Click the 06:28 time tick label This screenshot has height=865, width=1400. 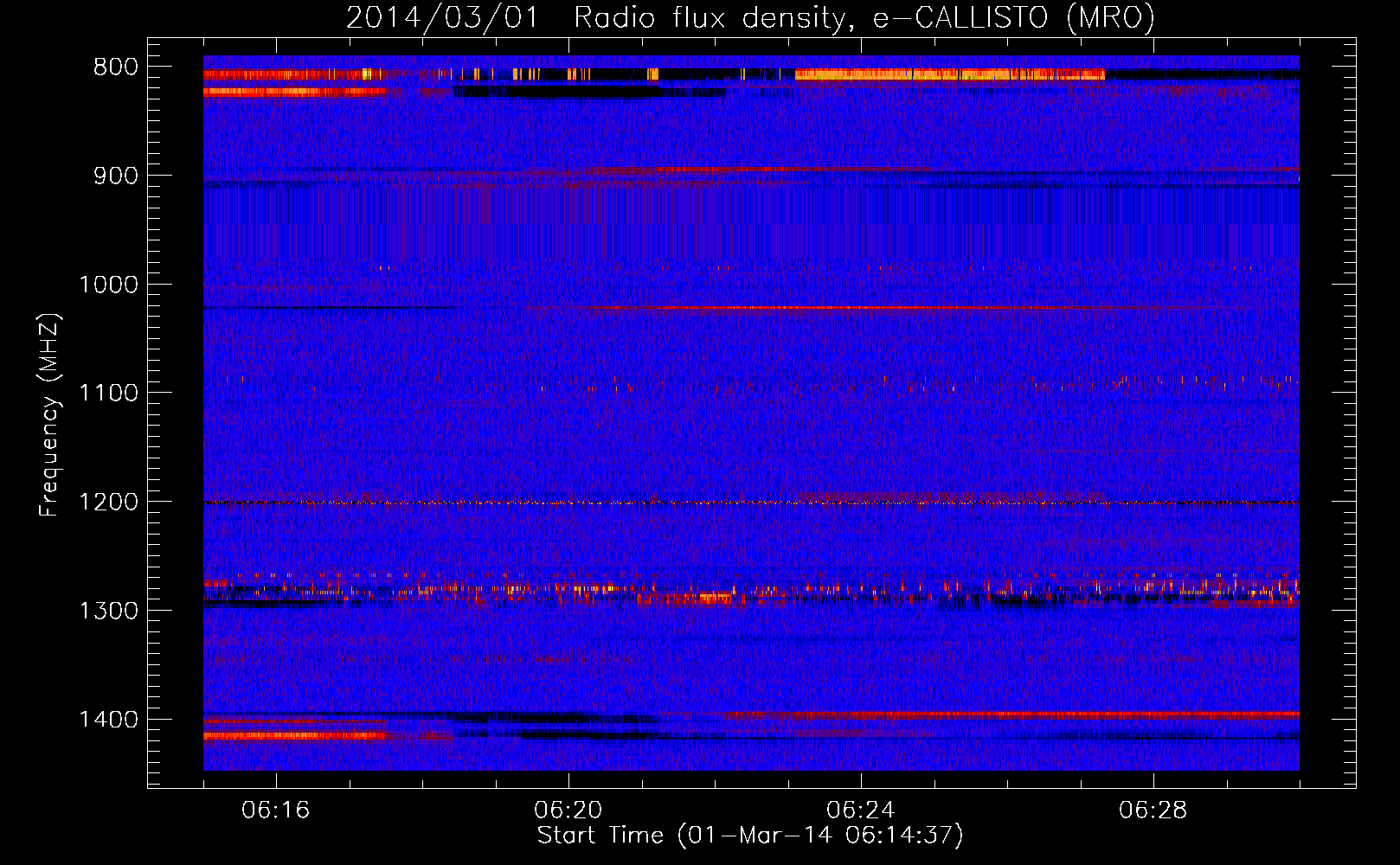[x=1153, y=811]
